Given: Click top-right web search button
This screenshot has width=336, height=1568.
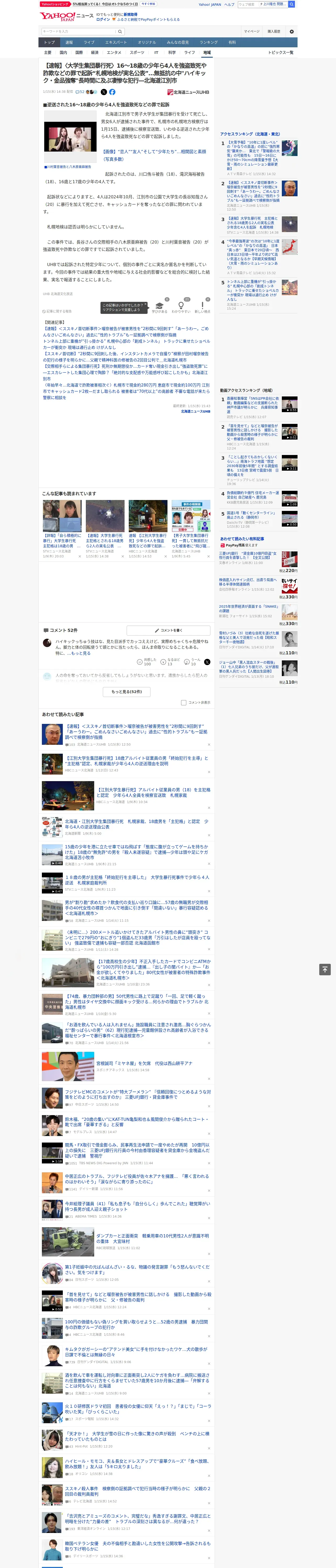Looking at the screenshot, I should point(292,4).
